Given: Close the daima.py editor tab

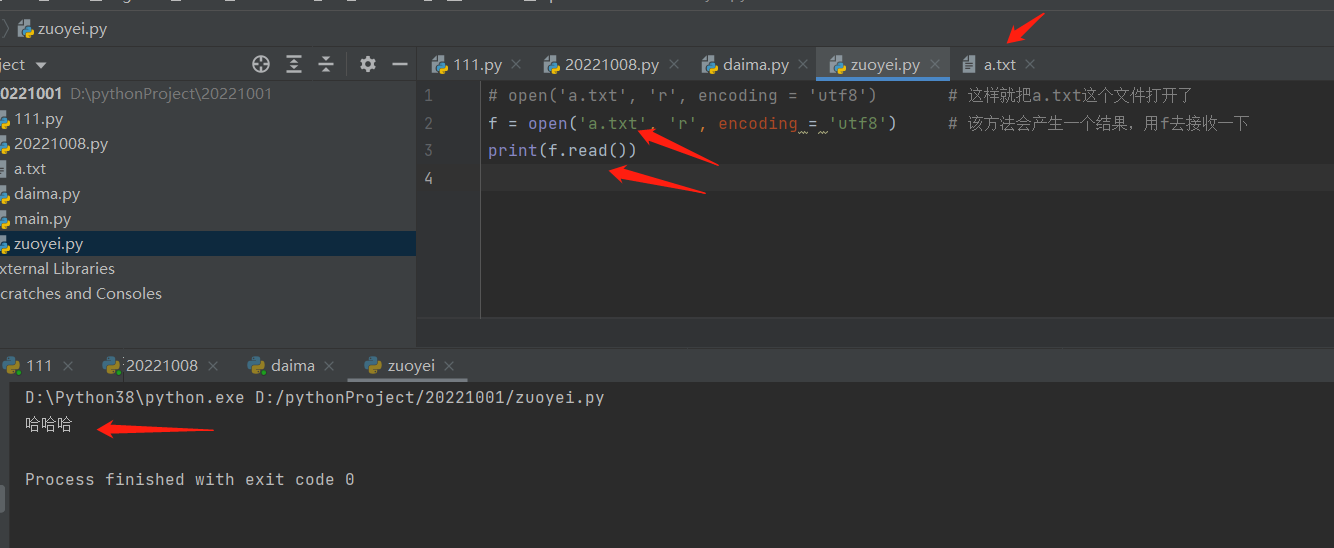Looking at the screenshot, I should click(803, 64).
